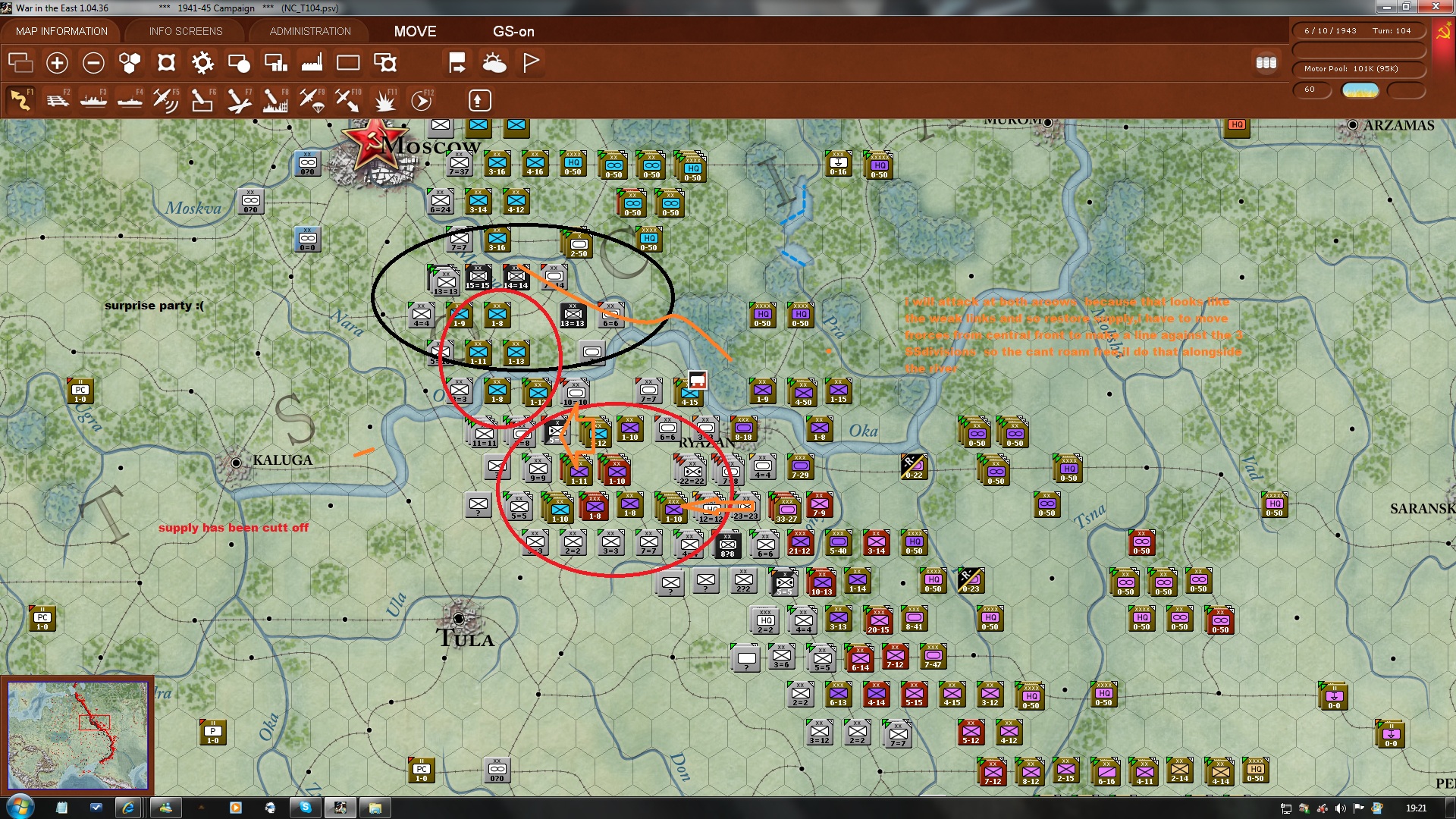Open File Explorer folder on taskbar
Image resolution: width=1456 pixels, height=819 pixels.
(375, 808)
